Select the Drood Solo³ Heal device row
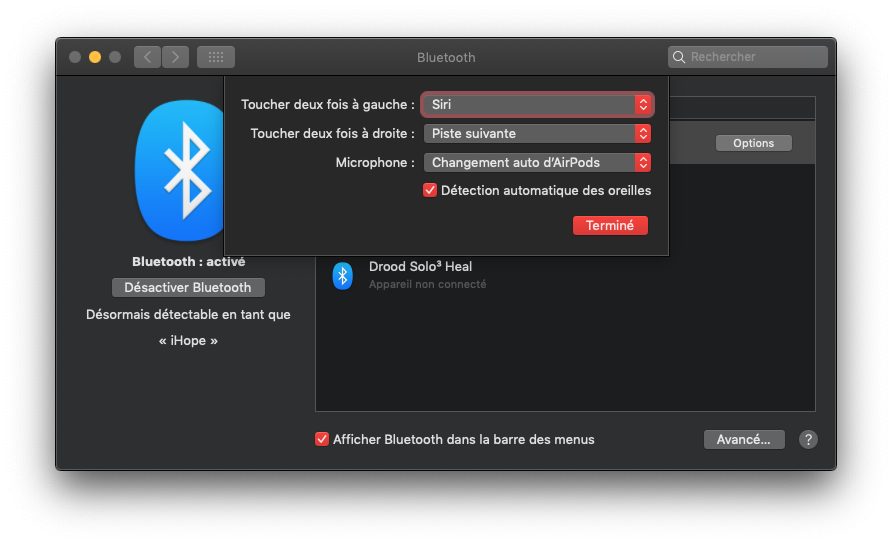Image resolution: width=892 pixels, height=544 pixels. (565, 275)
